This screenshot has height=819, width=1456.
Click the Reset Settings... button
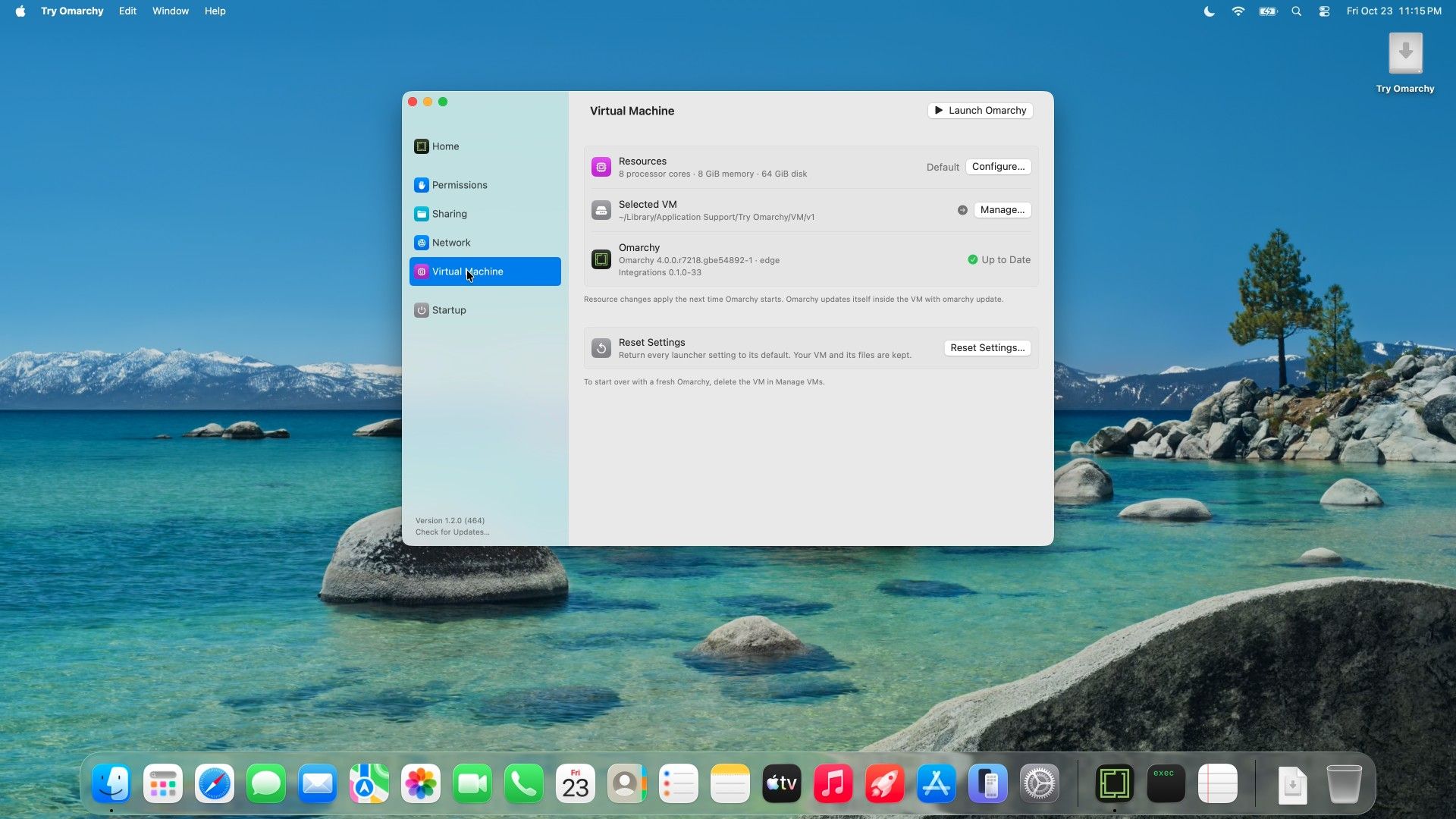[x=987, y=348]
